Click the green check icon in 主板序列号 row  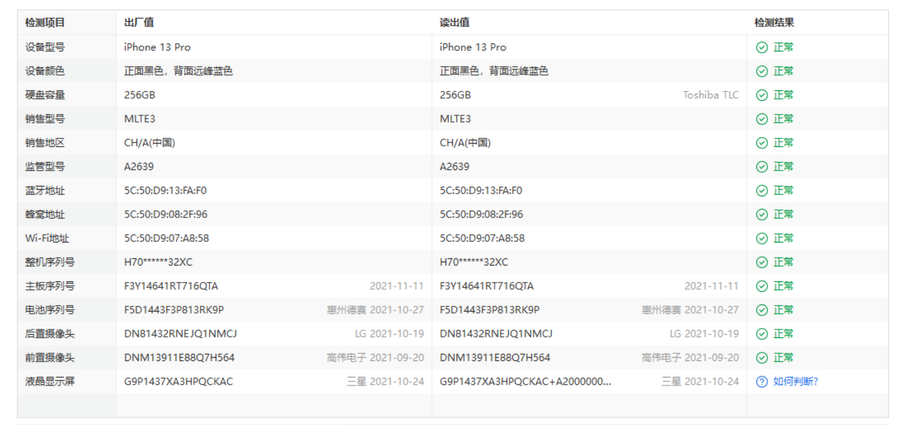pyautogui.click(x=762, y=286)
